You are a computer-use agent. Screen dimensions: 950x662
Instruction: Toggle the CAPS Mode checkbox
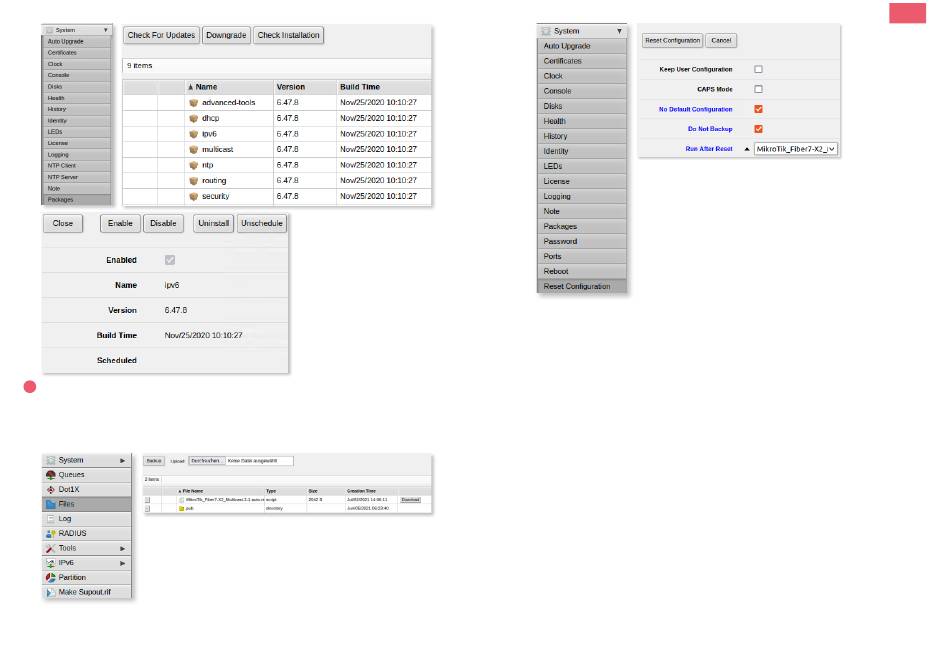click(758, 89)
